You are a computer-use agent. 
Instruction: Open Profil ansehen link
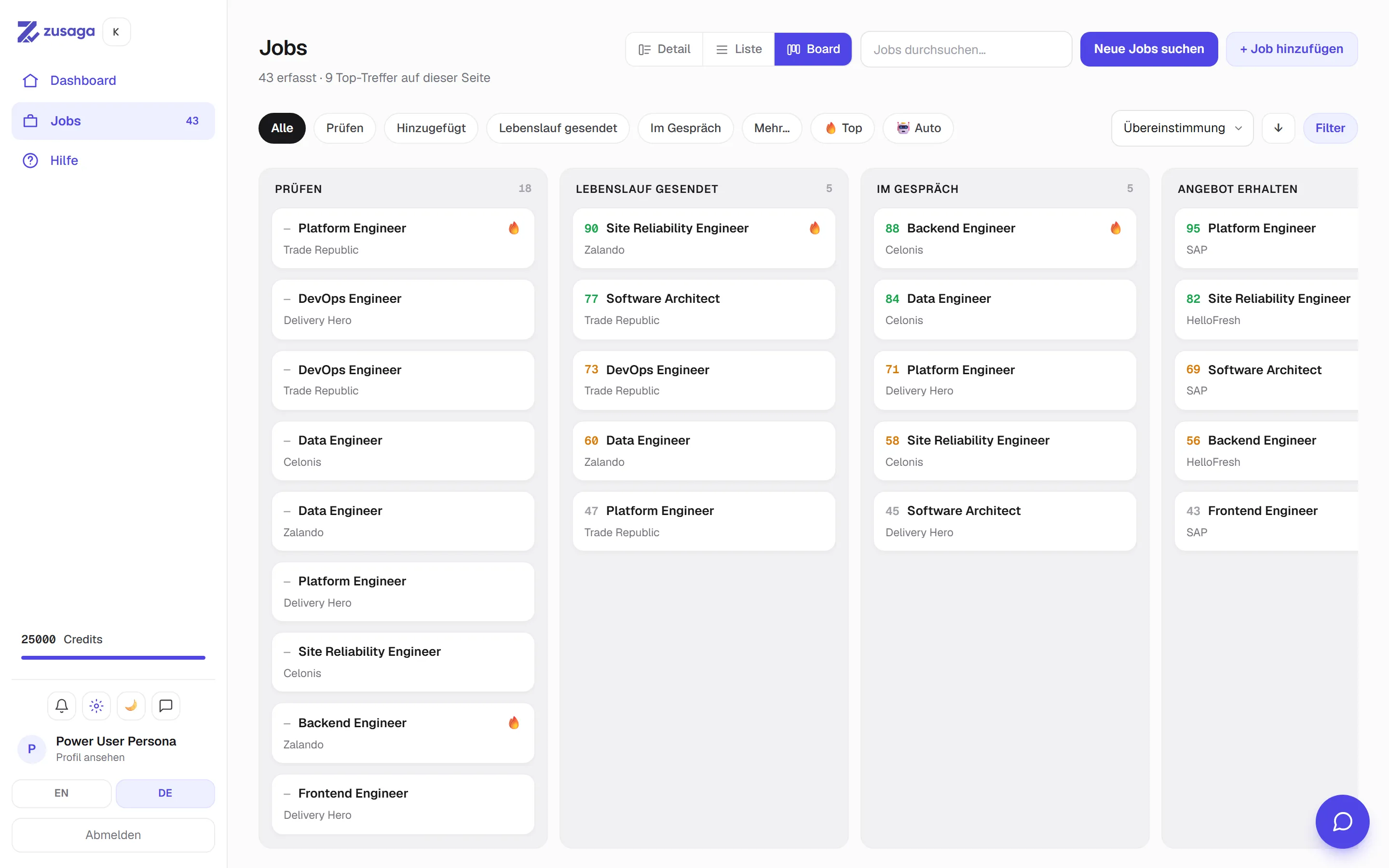[90, 757]
